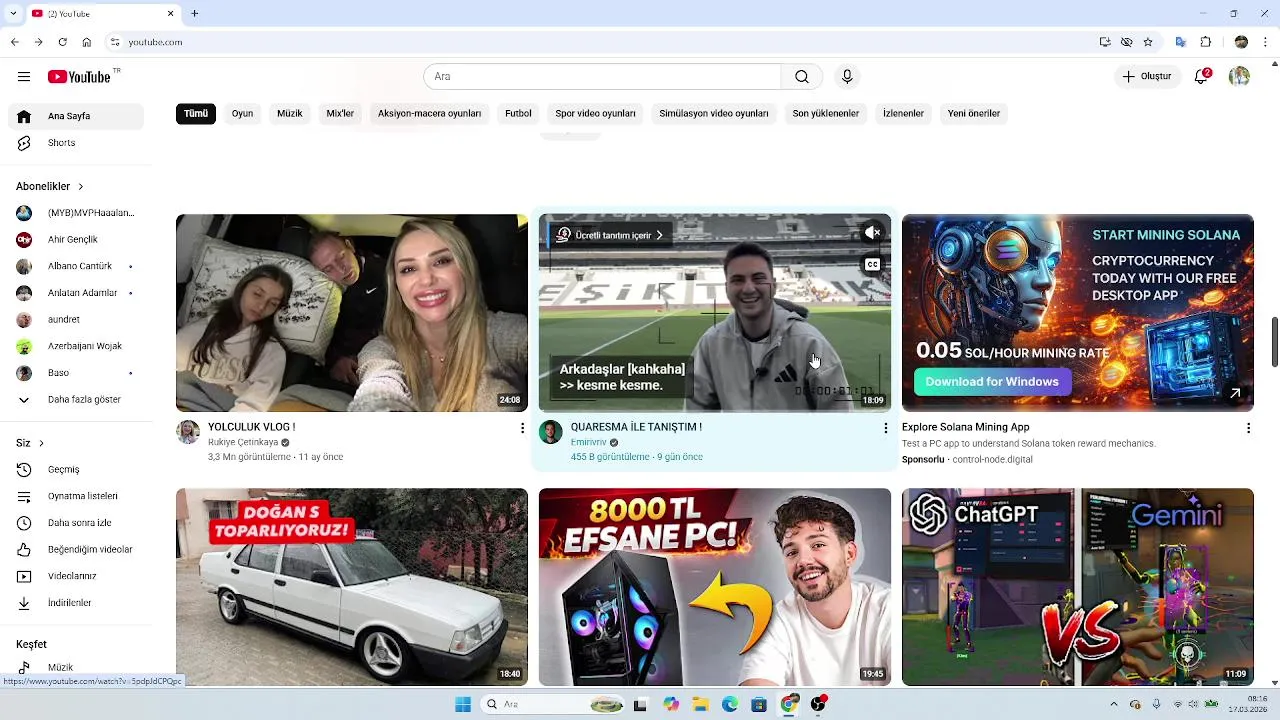Select Aksiyon-macera oyunları chip
Viewport: 1280px width, 720px height.
(x=430, y=114)
